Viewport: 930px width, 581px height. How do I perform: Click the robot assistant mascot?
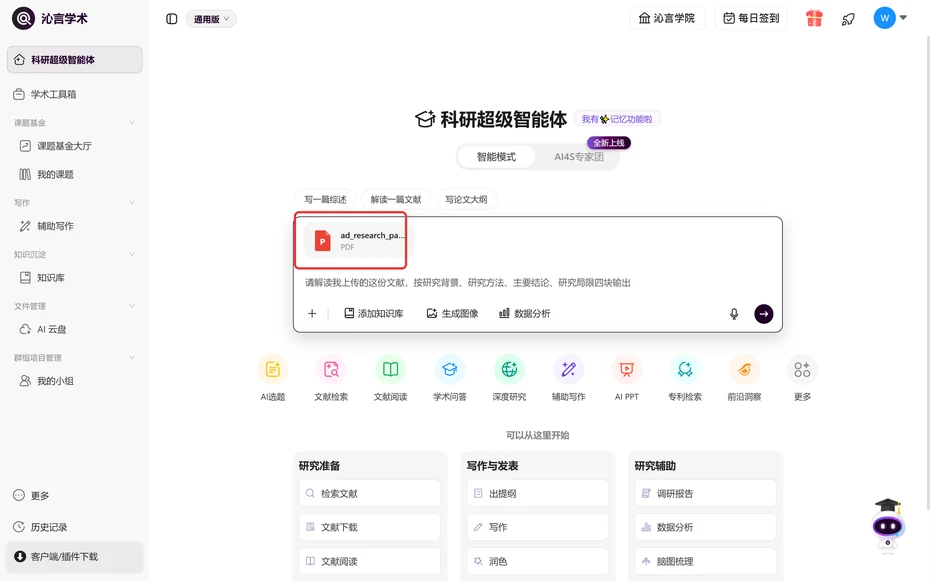(888, 526)
